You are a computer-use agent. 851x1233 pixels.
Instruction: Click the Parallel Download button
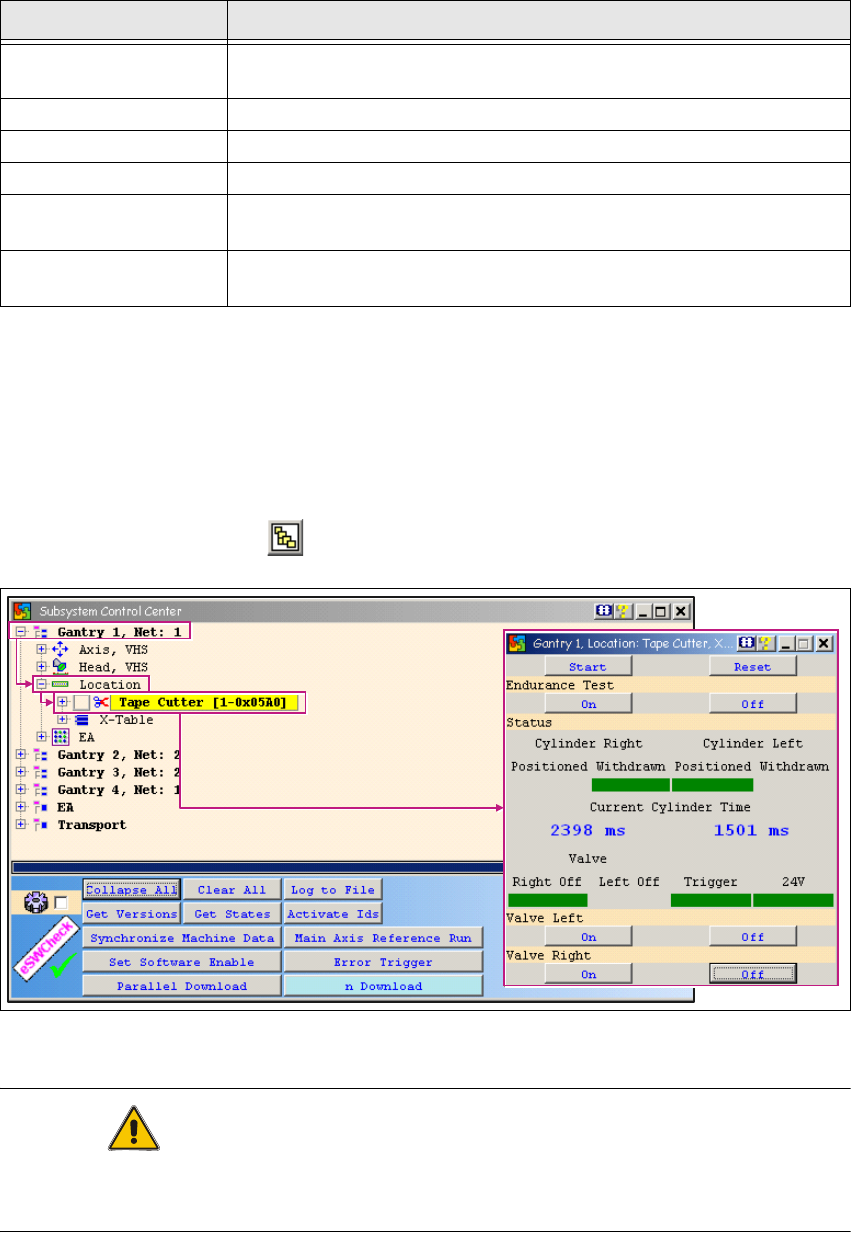point(181,986)
